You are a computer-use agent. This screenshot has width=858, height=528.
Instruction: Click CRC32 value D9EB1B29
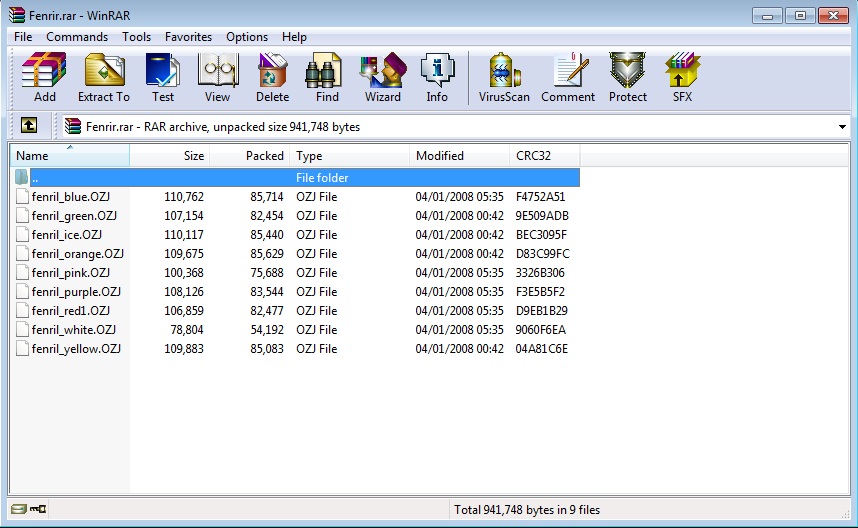[541, 311]
